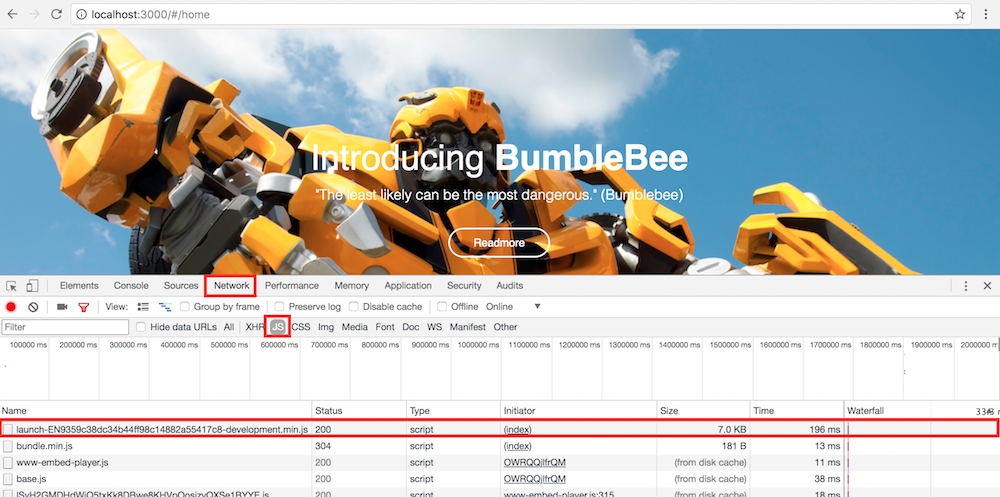The height and width of the screenshot is (497, 1000).
Task: Enable Group by frame checkbox
Action: point(184,307)
